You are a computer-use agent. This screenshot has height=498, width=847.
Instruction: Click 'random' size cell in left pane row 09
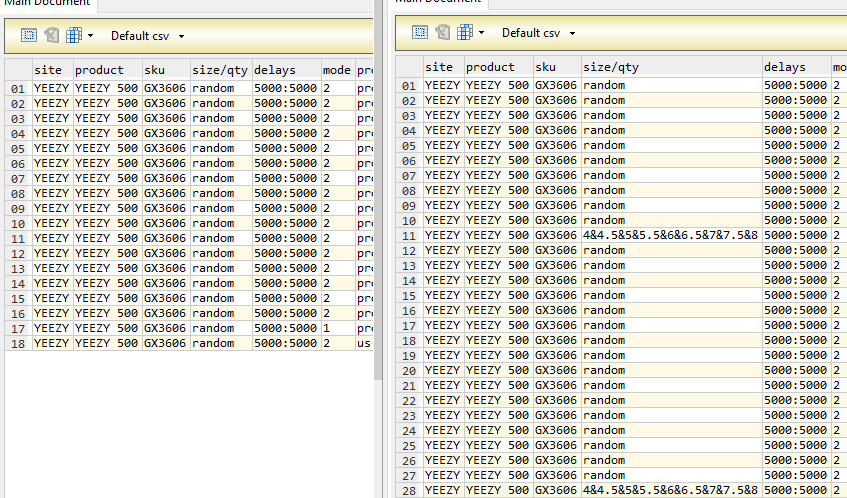tap(221, 208)
